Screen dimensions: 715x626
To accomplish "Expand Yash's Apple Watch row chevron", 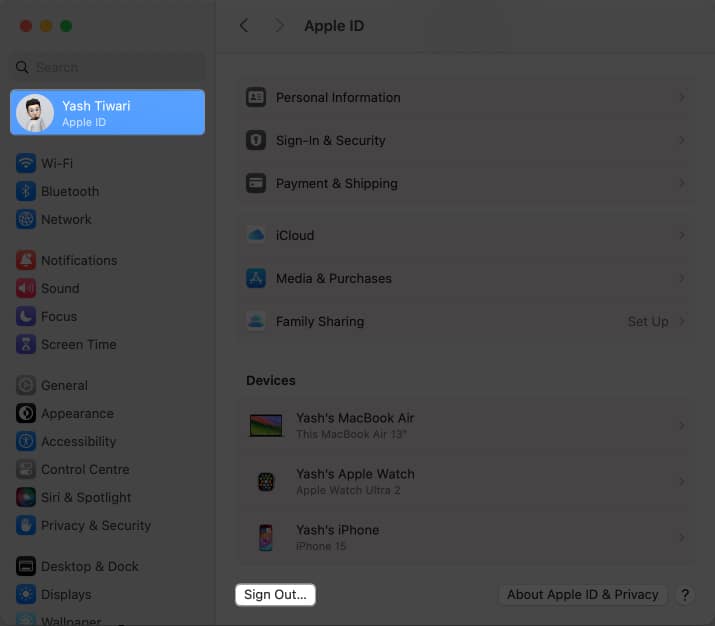I will pyautogui.click(x=682, y=481).
